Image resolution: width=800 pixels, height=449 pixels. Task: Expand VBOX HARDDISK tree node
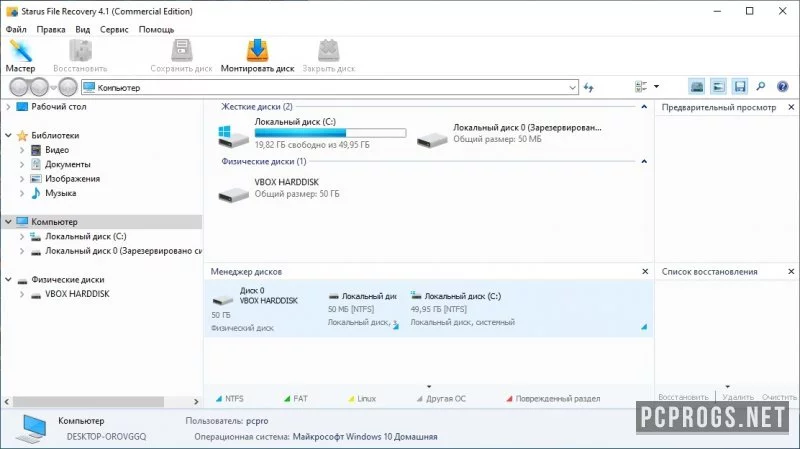pyautogui.click(x=22, y=294)
